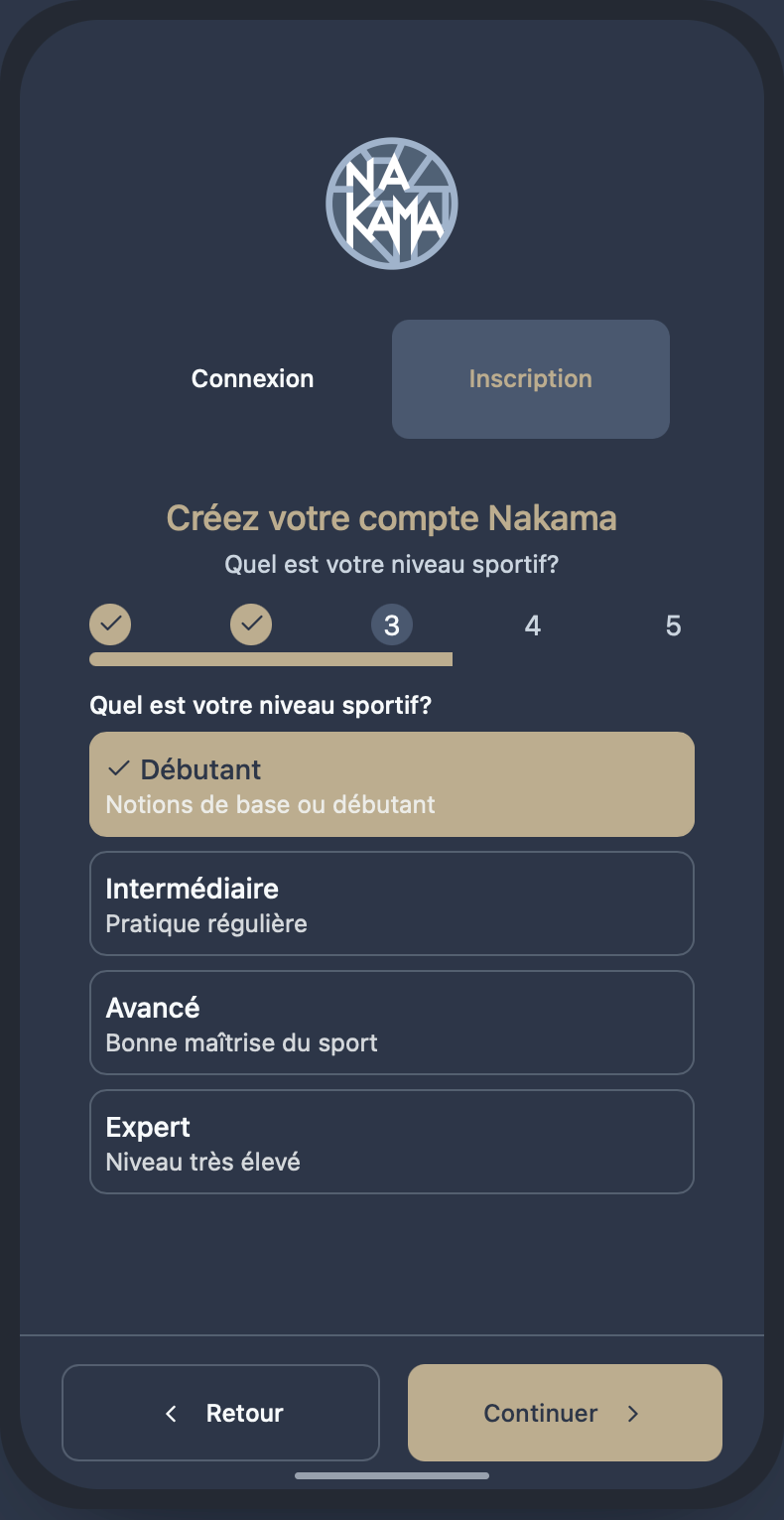Viewport: 784px width, 1520px height.
Task: Open the Inscription tab
Action: (531, 378)
